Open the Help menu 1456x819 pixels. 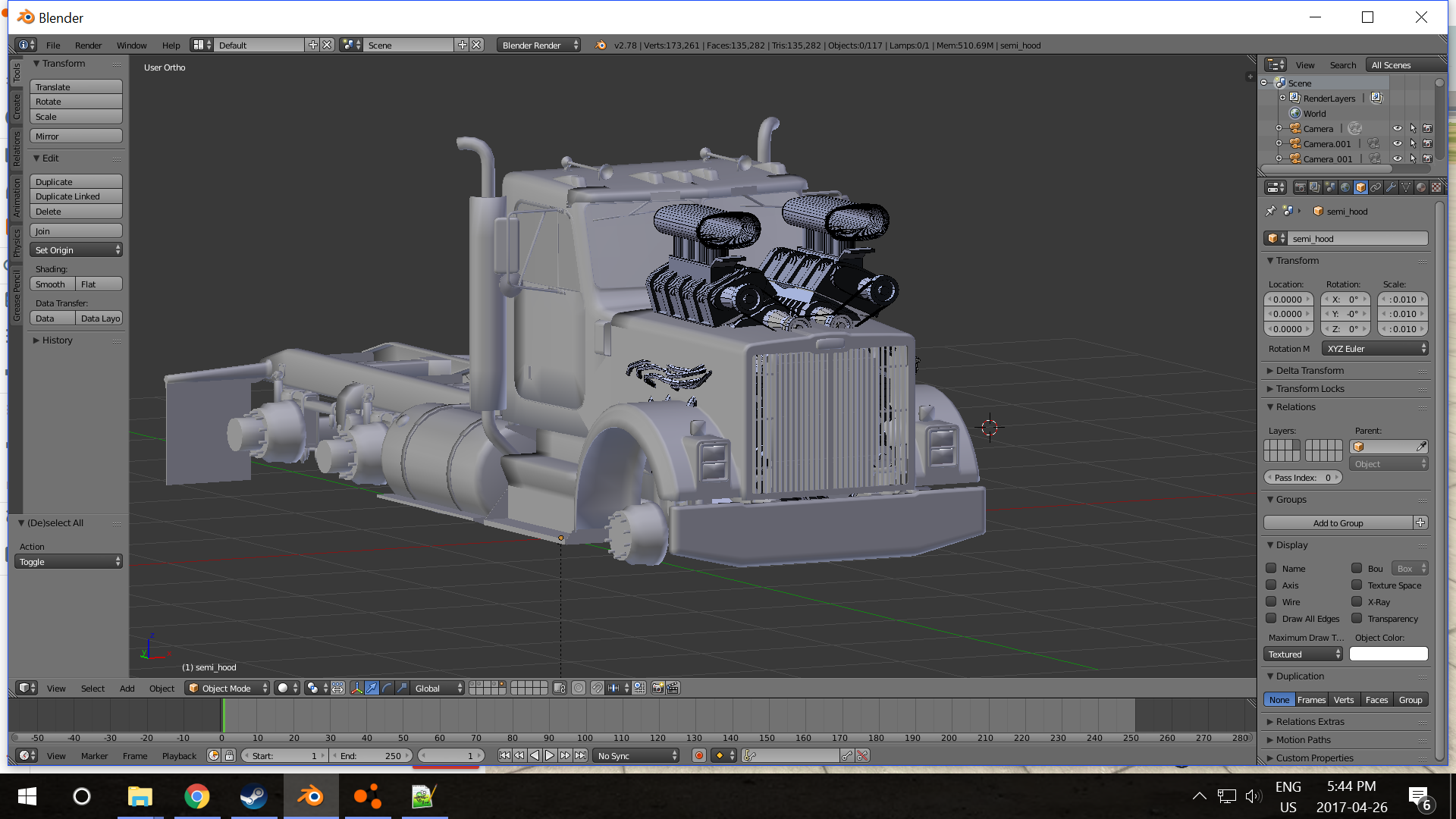pyautogui.click(x=171, y=45)
